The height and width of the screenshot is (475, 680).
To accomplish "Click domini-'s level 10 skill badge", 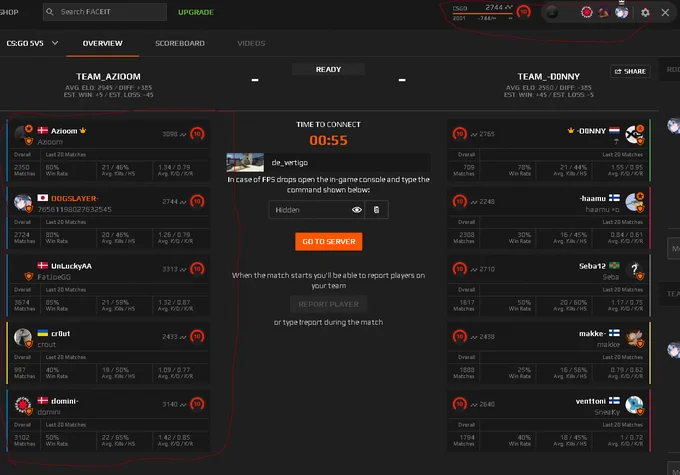I will (197, 404).
